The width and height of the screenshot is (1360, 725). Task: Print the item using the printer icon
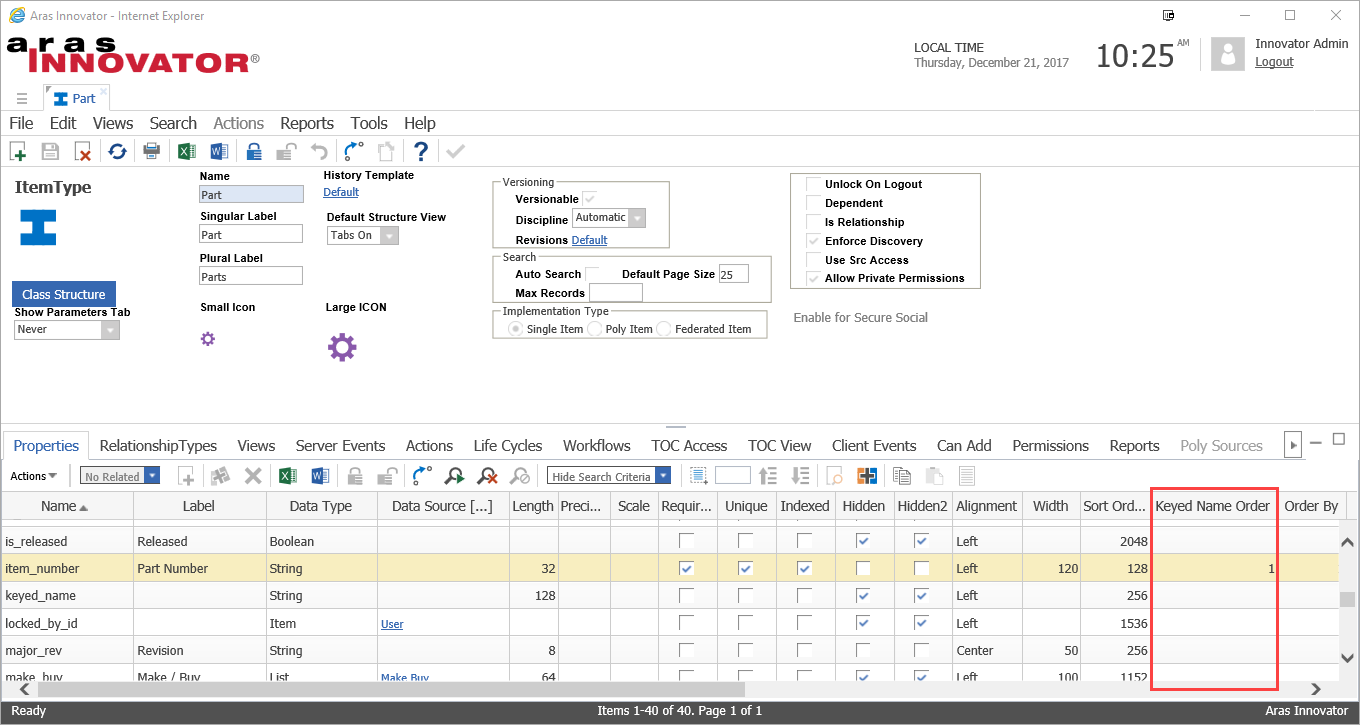(151, 151)
